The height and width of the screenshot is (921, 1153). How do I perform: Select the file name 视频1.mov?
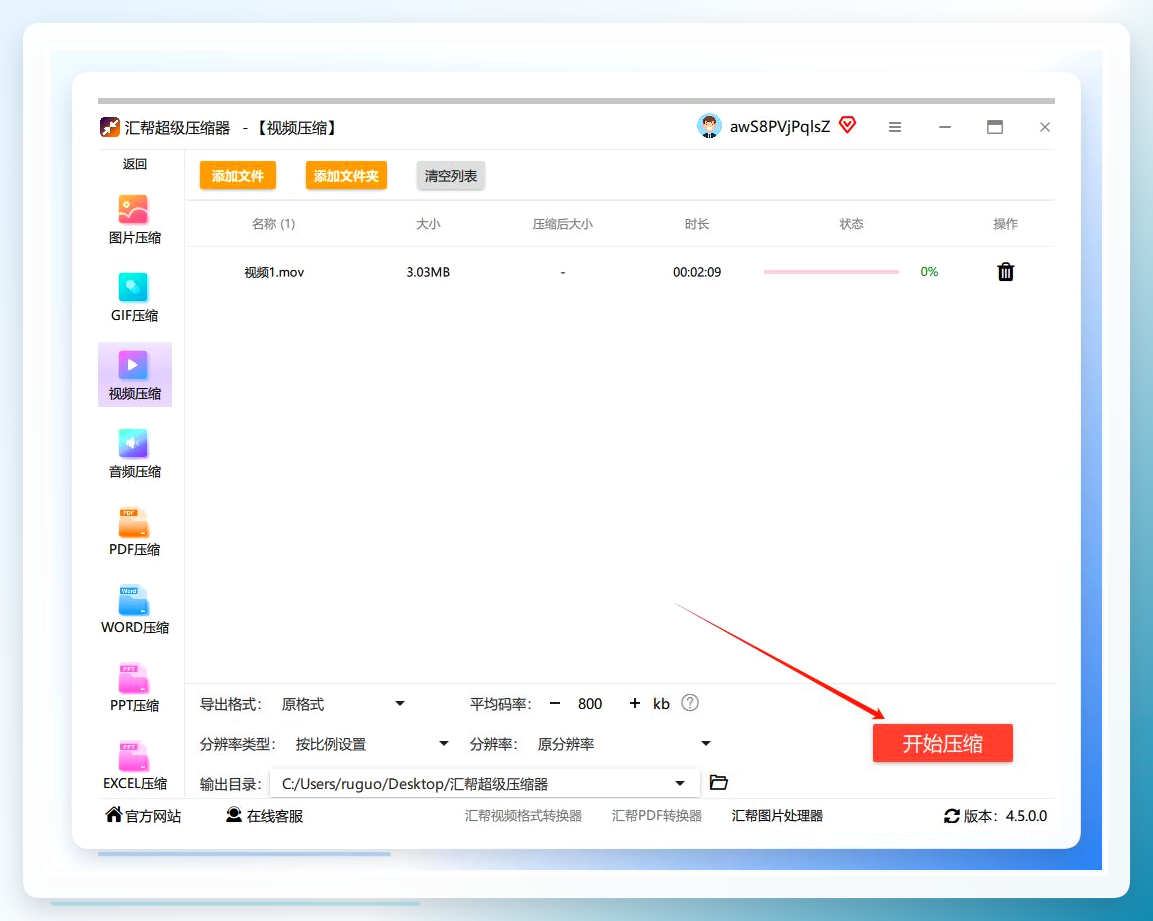[274, 272]
